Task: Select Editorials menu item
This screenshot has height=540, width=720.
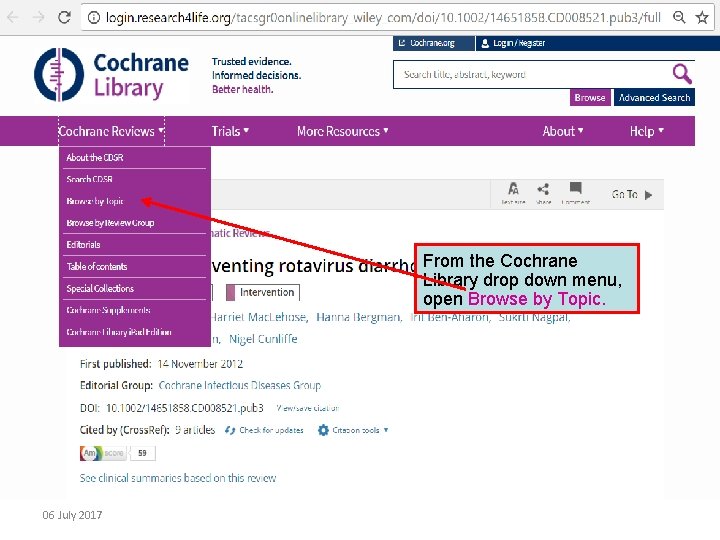Action: click(133, 245)
